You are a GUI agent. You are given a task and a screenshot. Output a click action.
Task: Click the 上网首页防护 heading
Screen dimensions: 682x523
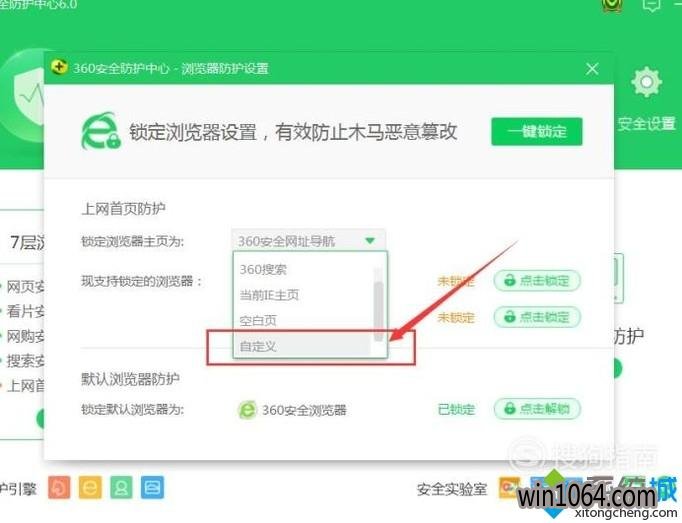124,208
